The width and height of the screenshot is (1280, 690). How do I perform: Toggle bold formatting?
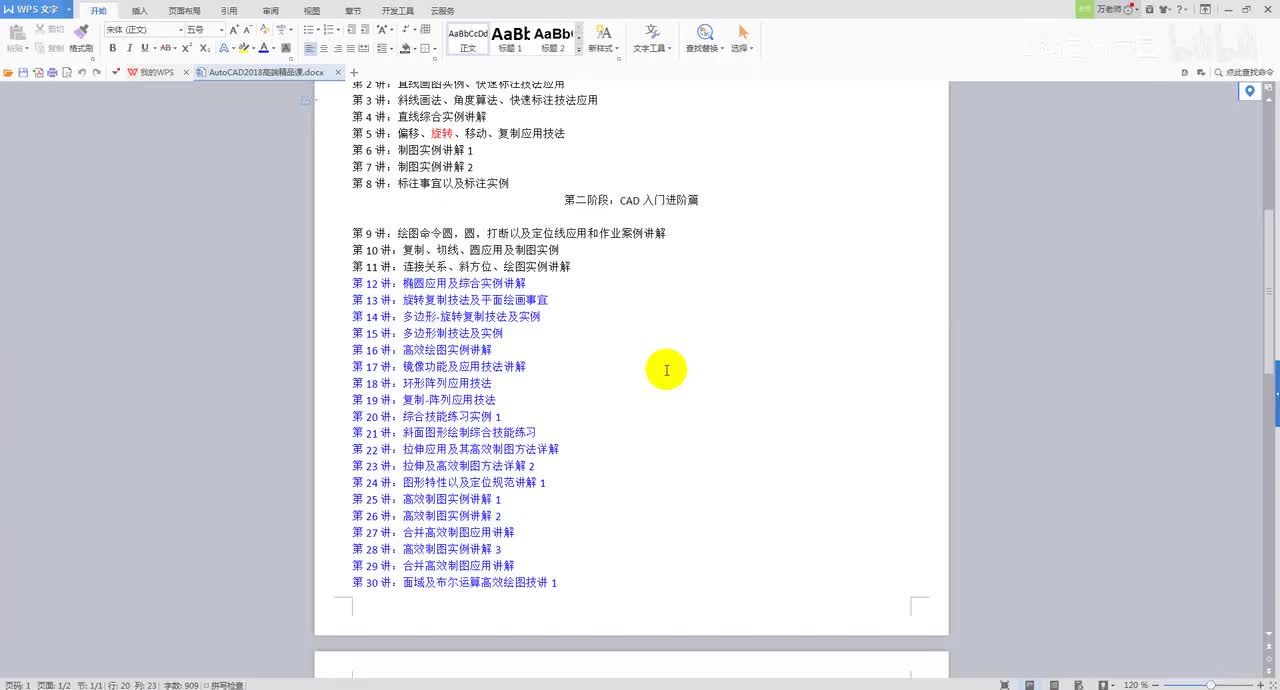113,48
